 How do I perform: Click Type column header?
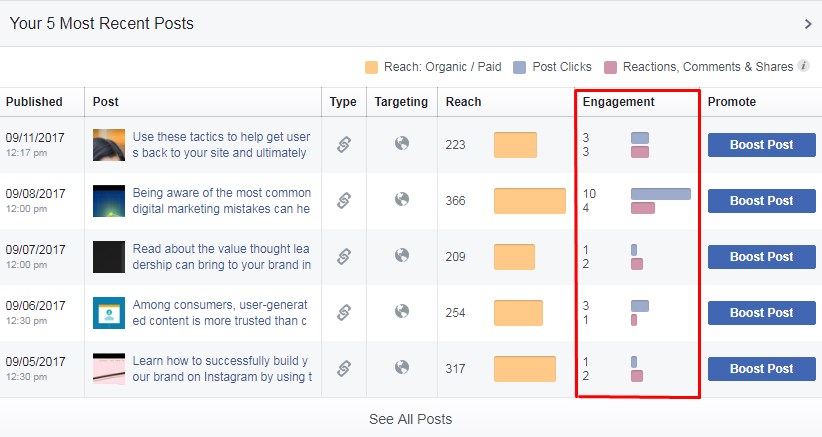pos(343,102)
